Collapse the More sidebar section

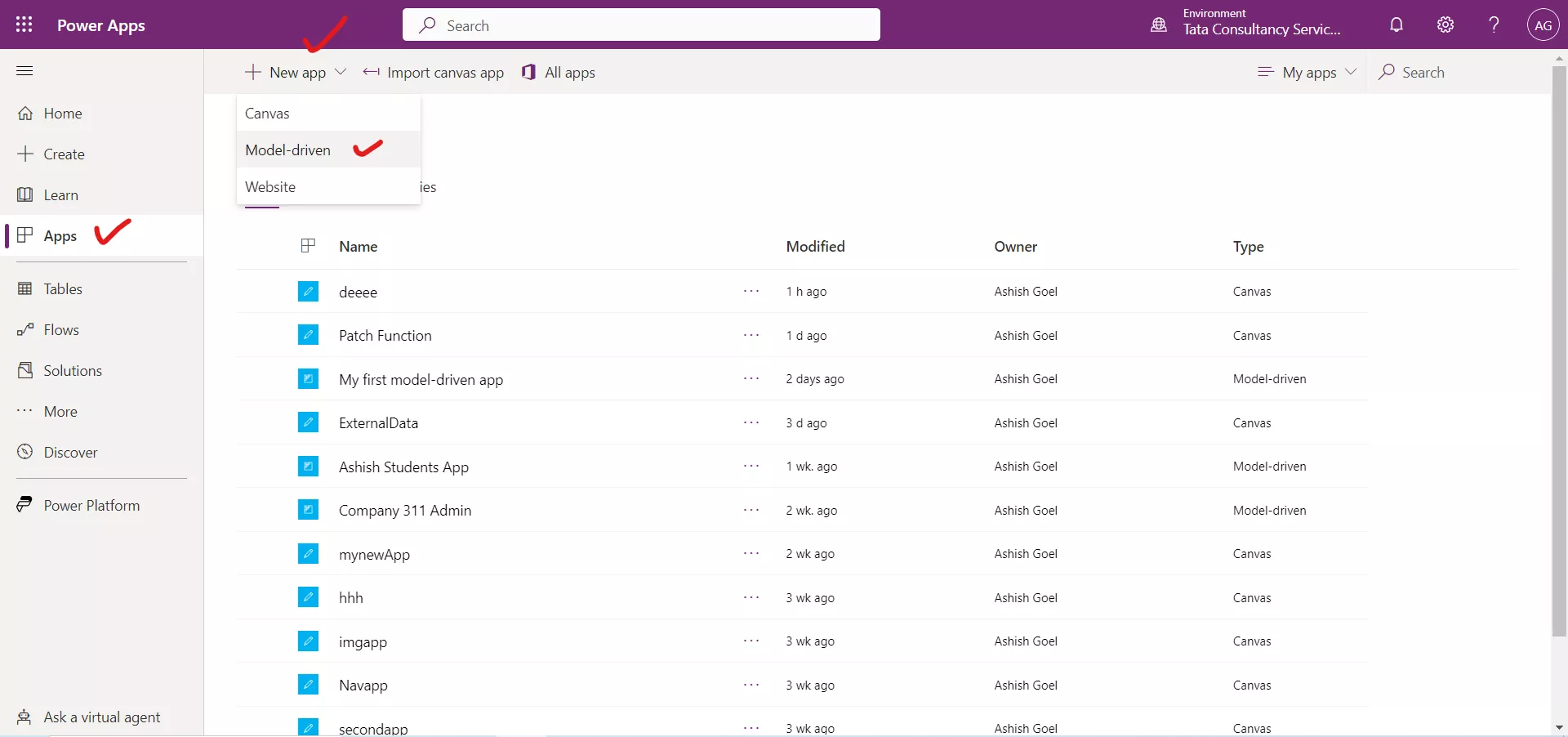pos(25,411)
